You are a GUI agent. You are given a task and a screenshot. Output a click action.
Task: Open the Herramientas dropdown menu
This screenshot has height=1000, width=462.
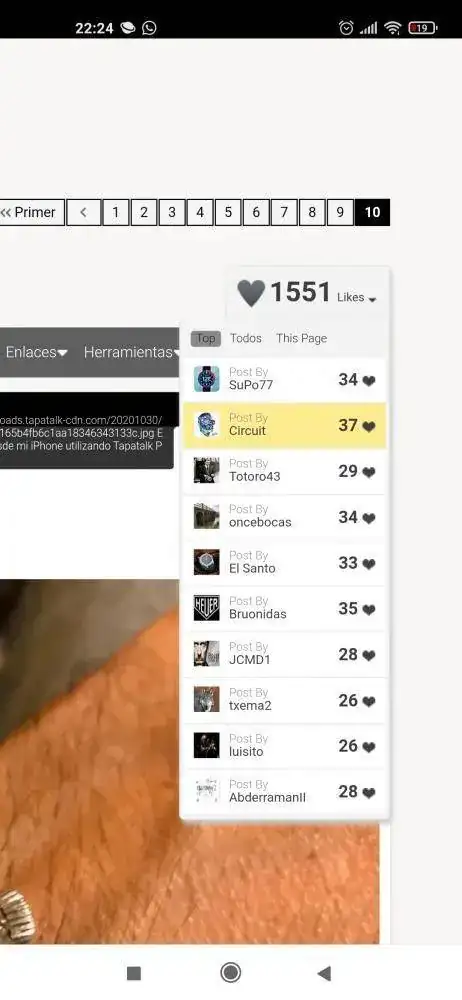point(131,352)
